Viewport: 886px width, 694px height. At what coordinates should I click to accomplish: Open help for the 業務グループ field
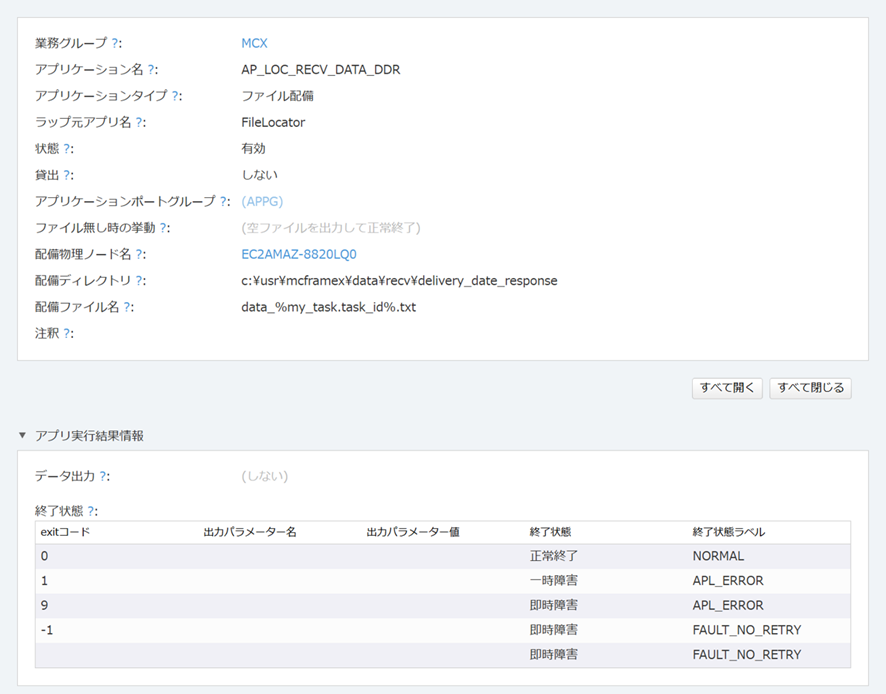pyautogui.click(x=116, y=43)
